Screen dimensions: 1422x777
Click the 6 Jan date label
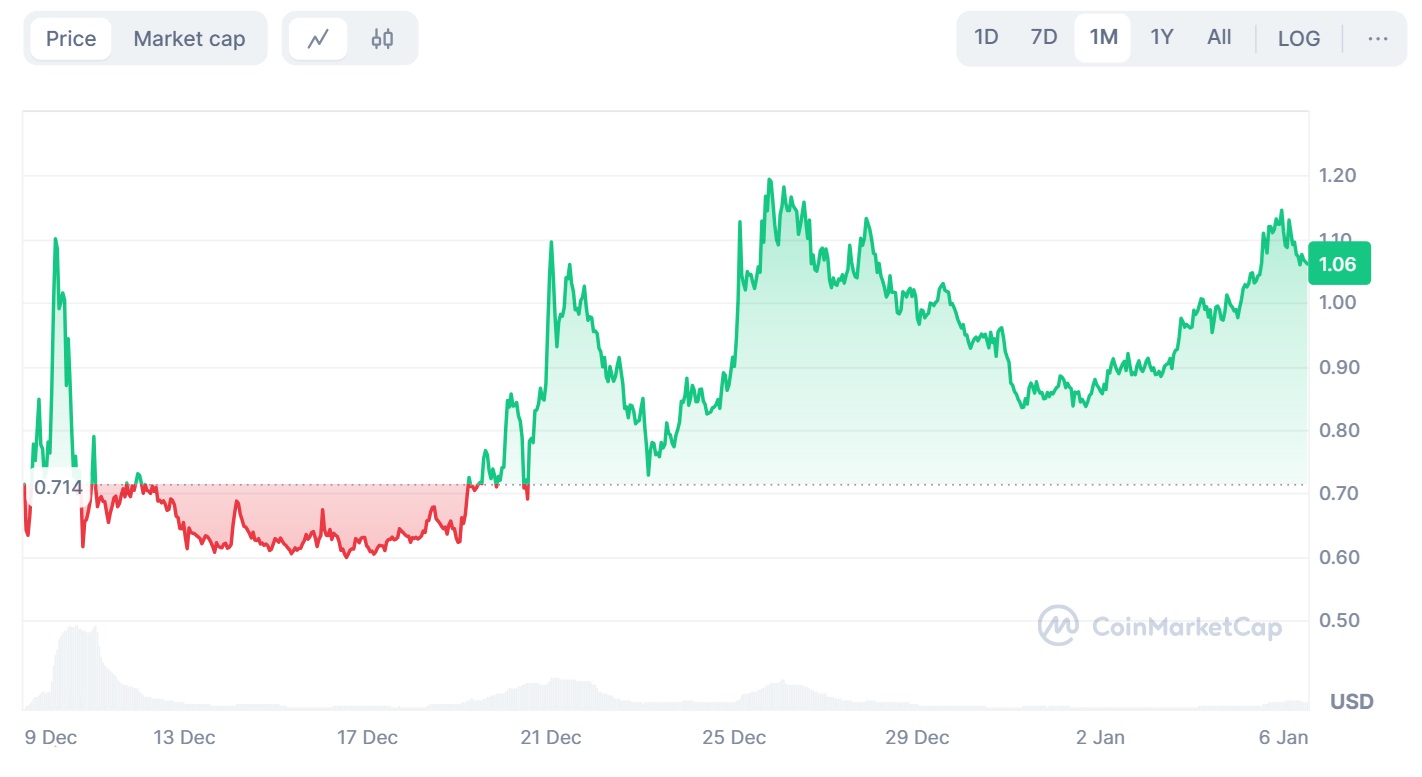1282,738
